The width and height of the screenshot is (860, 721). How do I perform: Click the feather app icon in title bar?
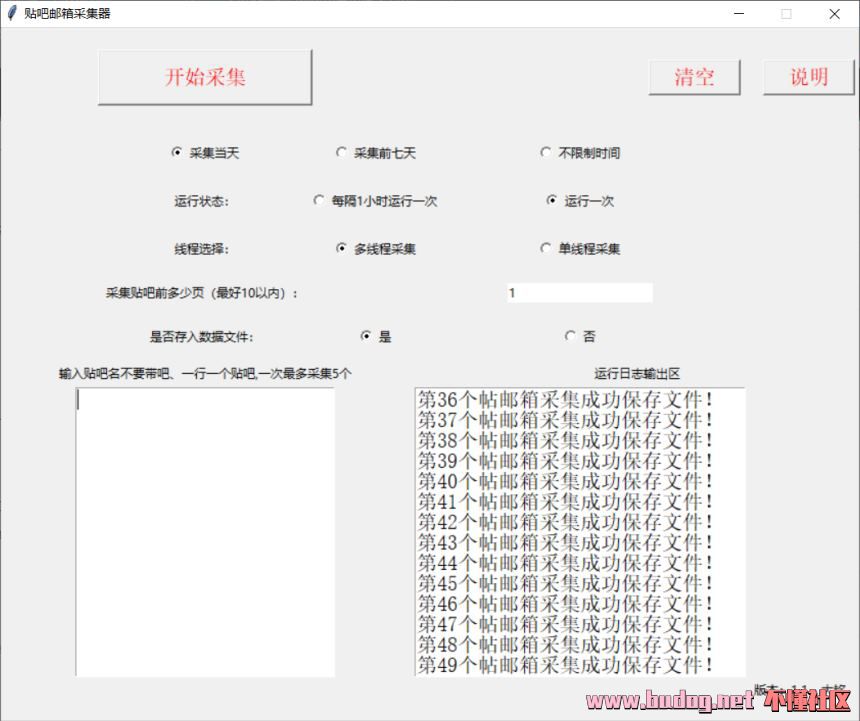pyautogui.click(x=12, y=13)
